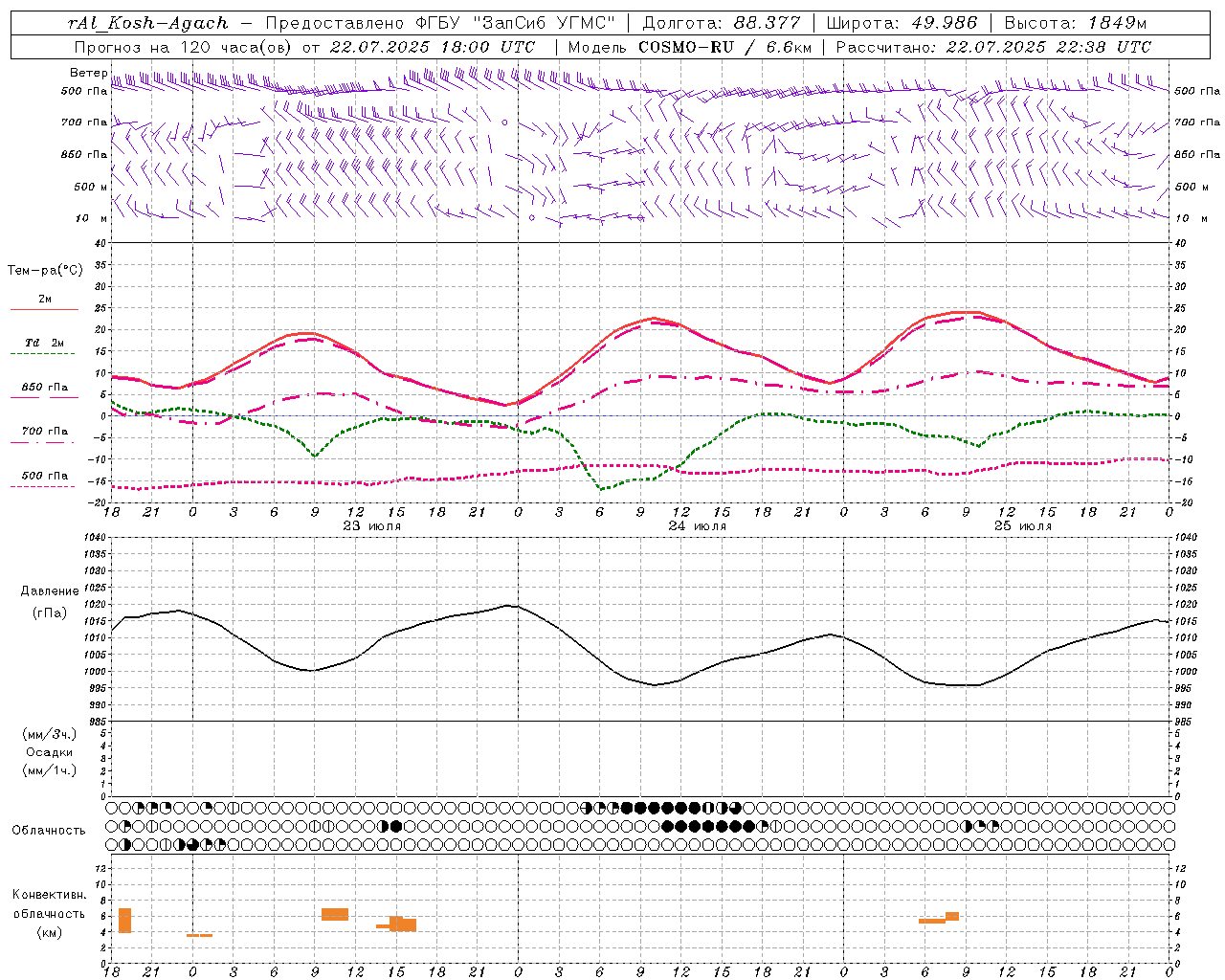Select the 'Предоставлено ФГБУ "ЗапСиб УГМС"' provider text
The width and height of the screenshot is (1225, 980).
[441, 23]
